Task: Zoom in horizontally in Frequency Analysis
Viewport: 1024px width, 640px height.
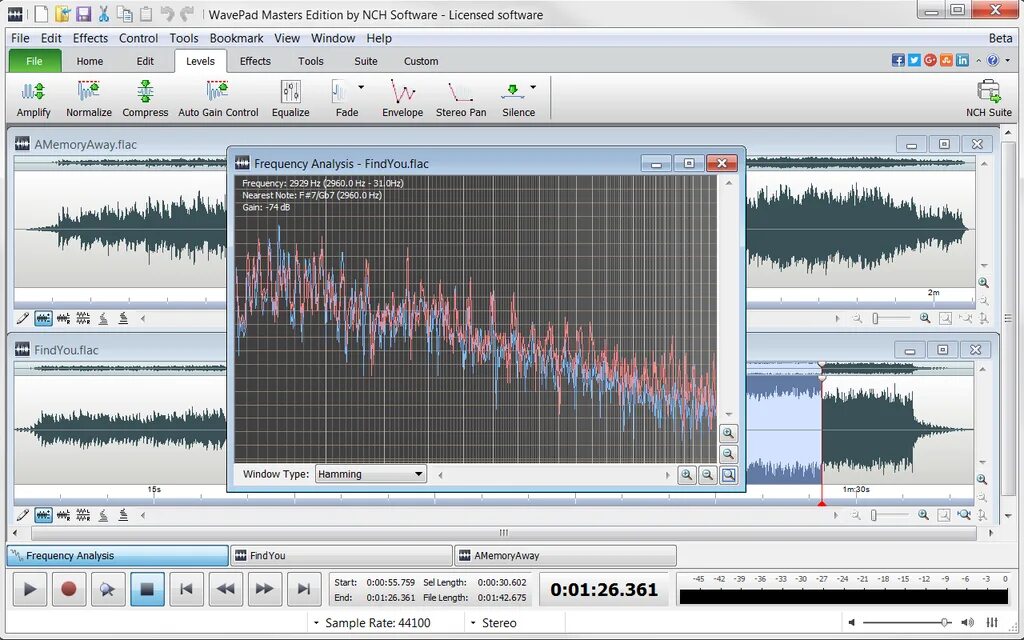Action: [686, 475]
